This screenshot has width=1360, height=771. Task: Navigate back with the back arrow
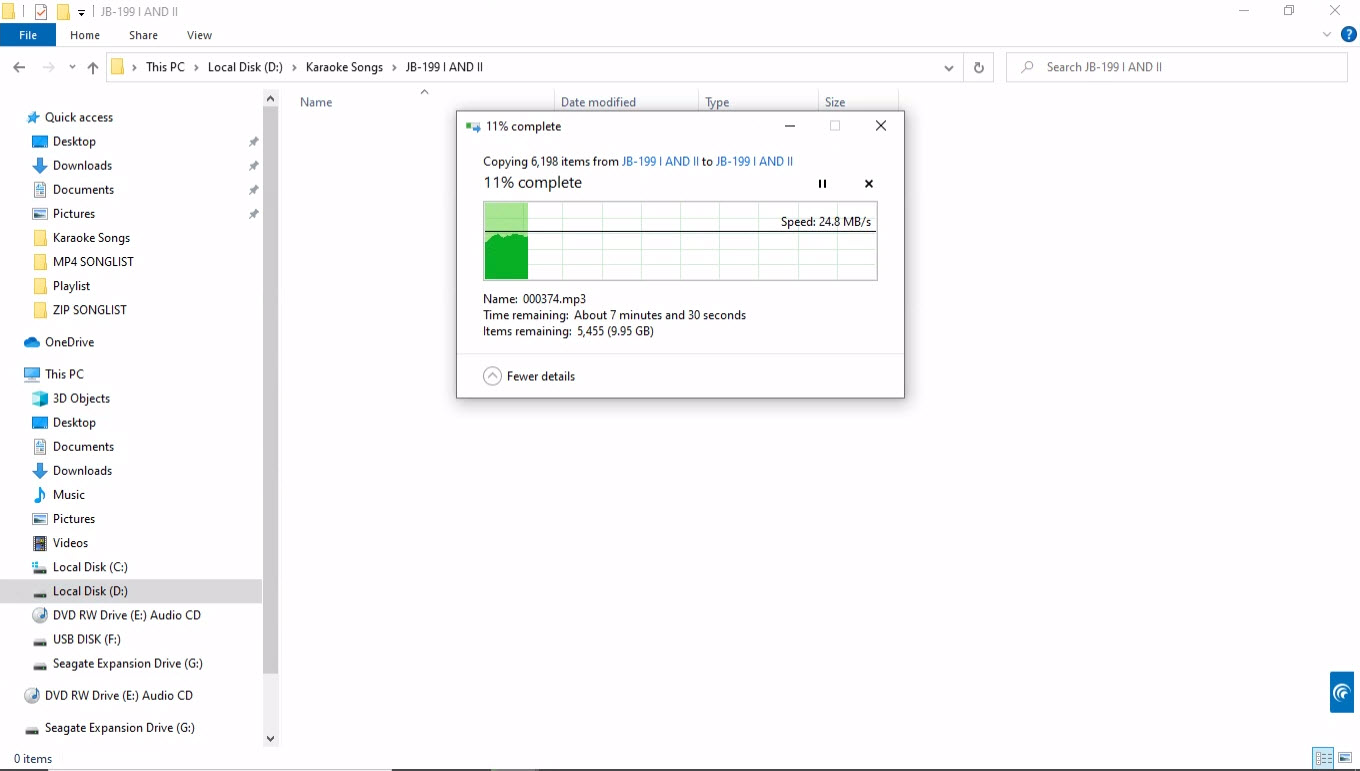[x=19, y=67]
